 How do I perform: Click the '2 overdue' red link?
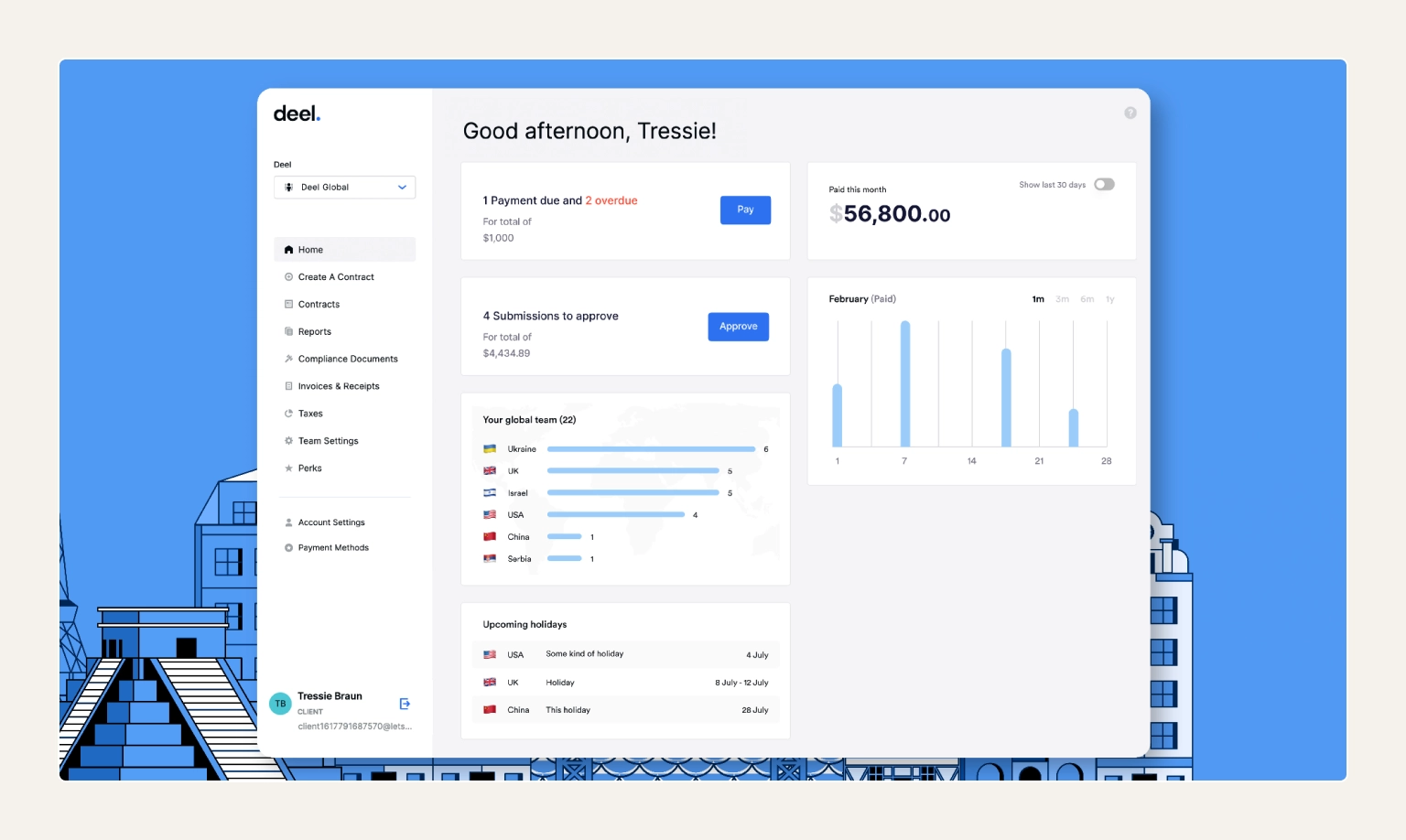pyautogui.click(x=611, y=200)
